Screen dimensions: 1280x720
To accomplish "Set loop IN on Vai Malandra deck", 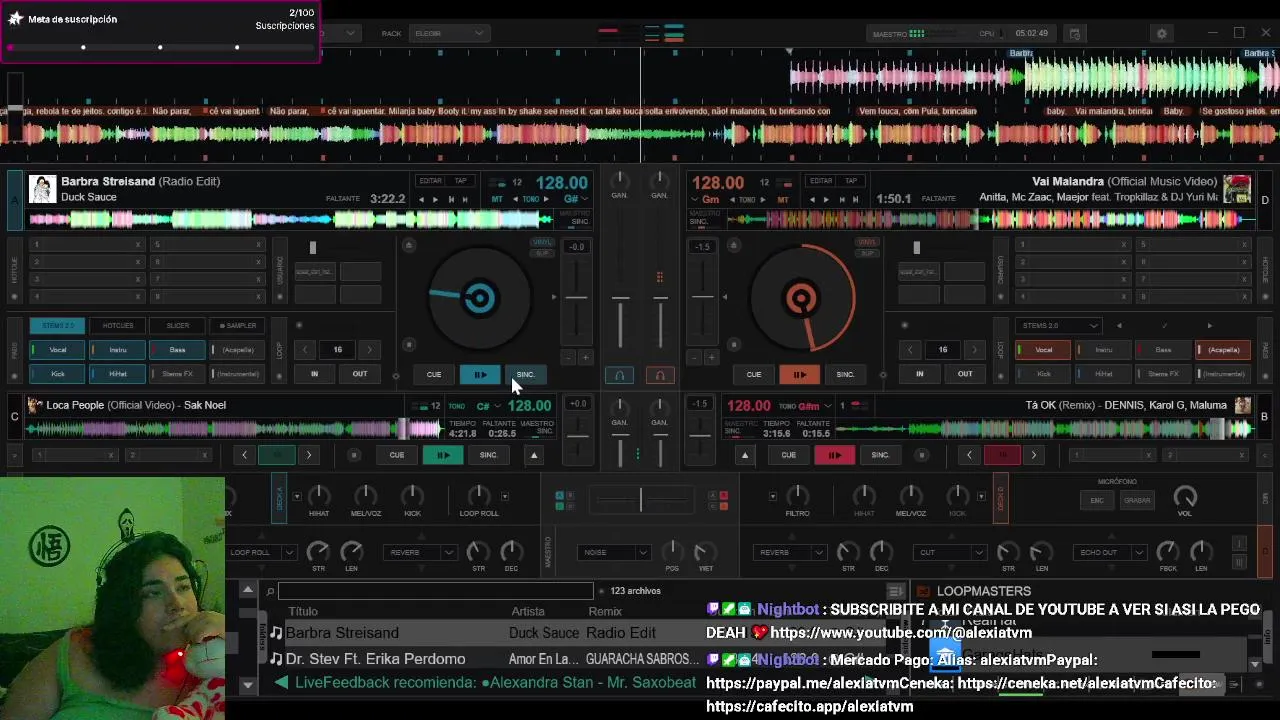I will (x=920, y=374).
